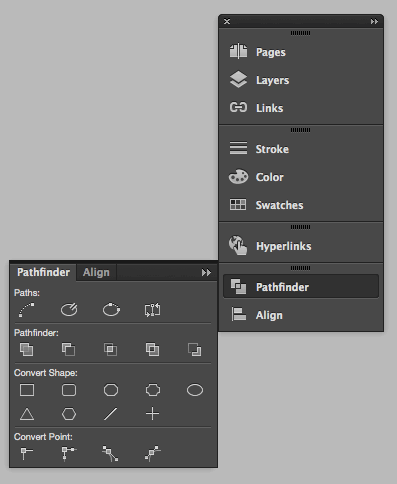Image resolution: width=397 pixels, height=484 pixels.
Task: Click the gripper above Hyperlinks
Action: point(300,227)
